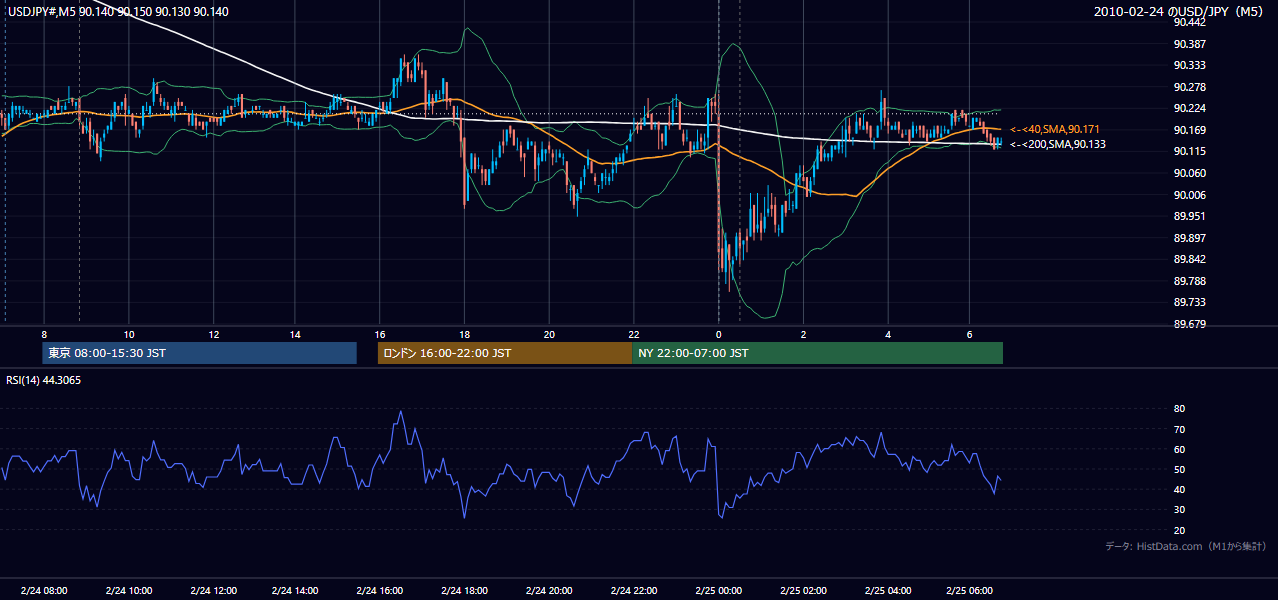Viewport: 1278px width, 600px height.
Task: Click hour label 8 on price chart axis
Action: [44, 334]
